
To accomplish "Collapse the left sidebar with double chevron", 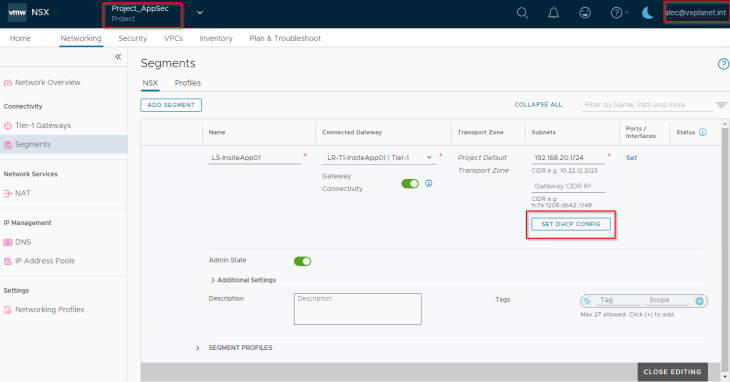I will (118, 57).
